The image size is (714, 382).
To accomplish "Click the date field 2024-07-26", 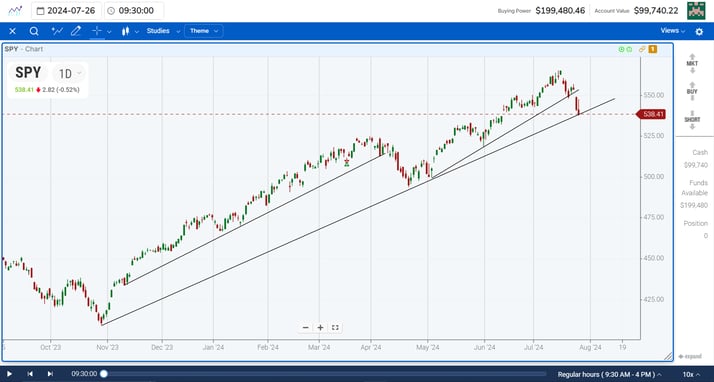I will click(67, 11).
